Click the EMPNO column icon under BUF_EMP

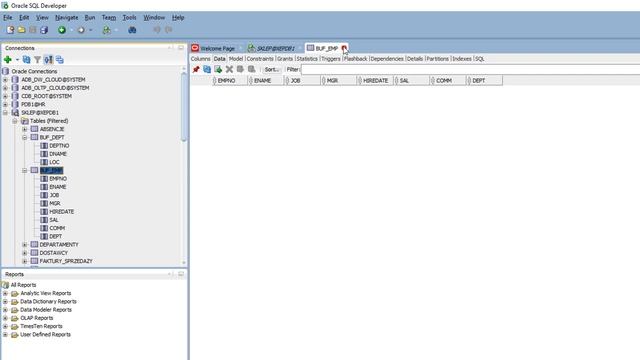44,178
